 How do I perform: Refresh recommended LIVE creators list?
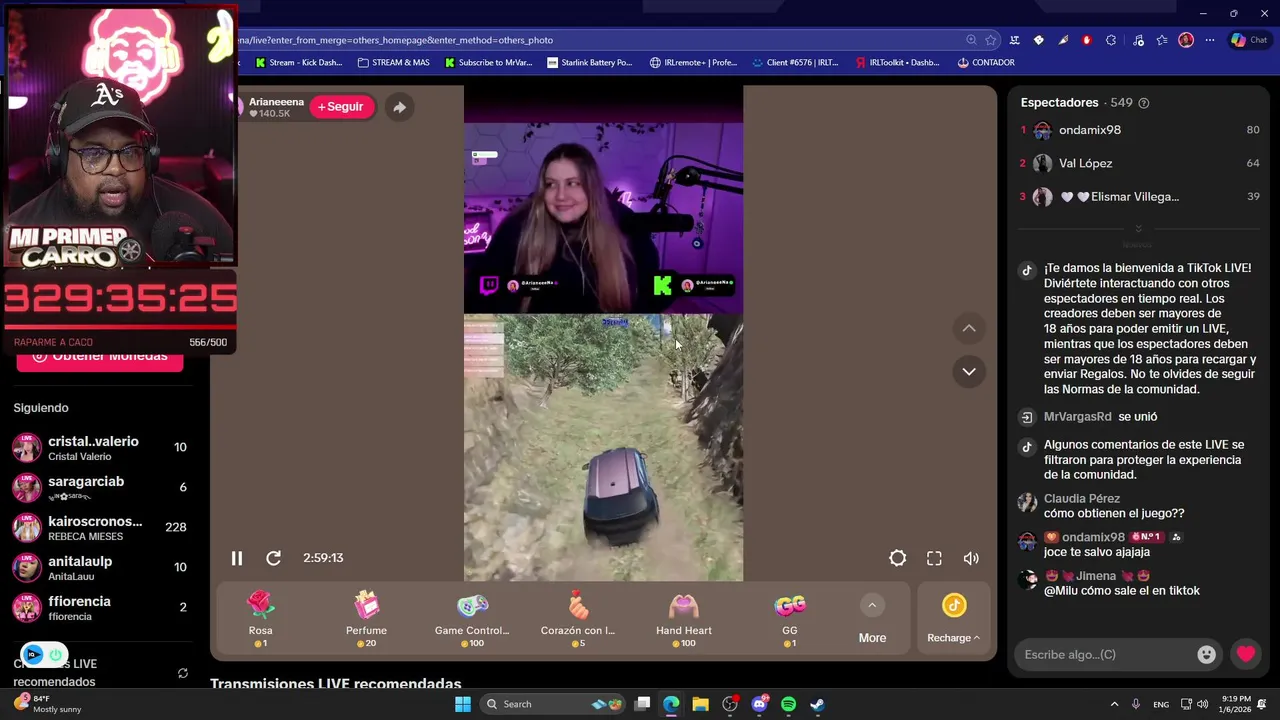point(183,673)
